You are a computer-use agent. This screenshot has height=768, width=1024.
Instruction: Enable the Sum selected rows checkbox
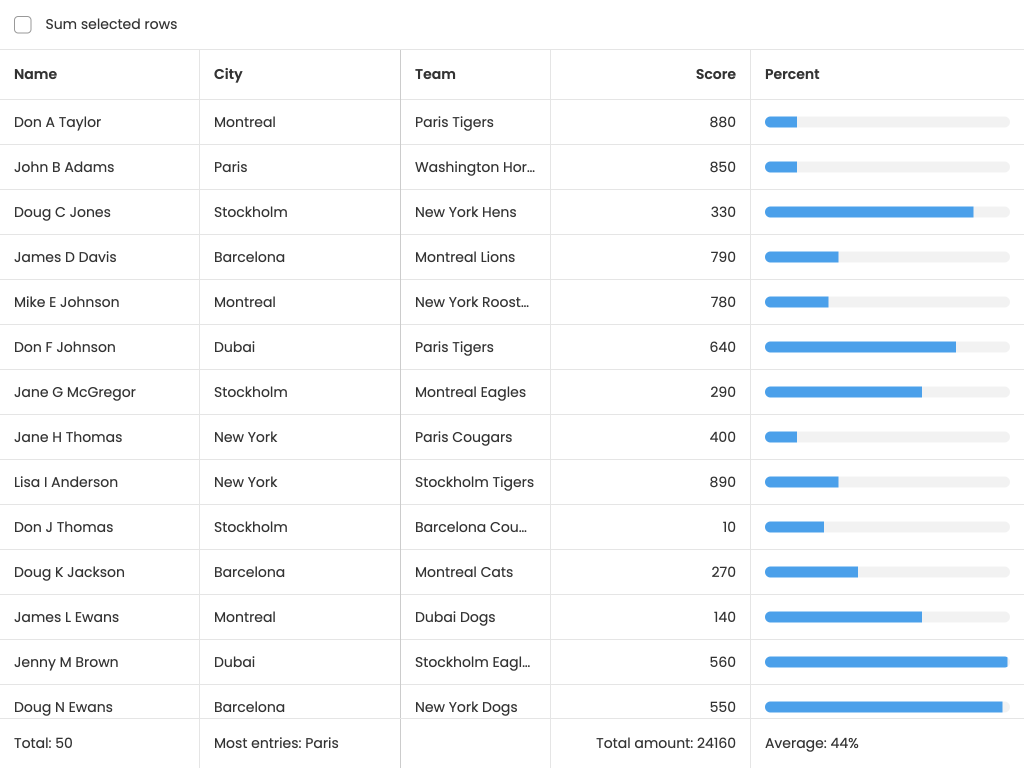tap(23, 25)
